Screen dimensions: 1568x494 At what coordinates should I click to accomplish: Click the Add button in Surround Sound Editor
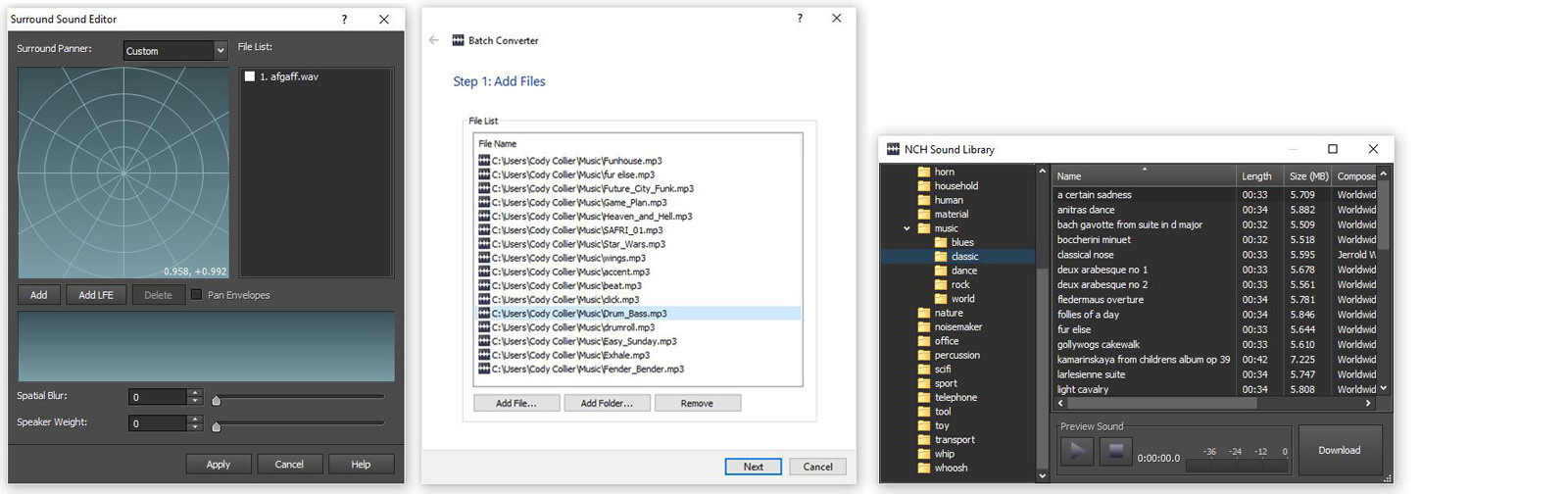38,295
